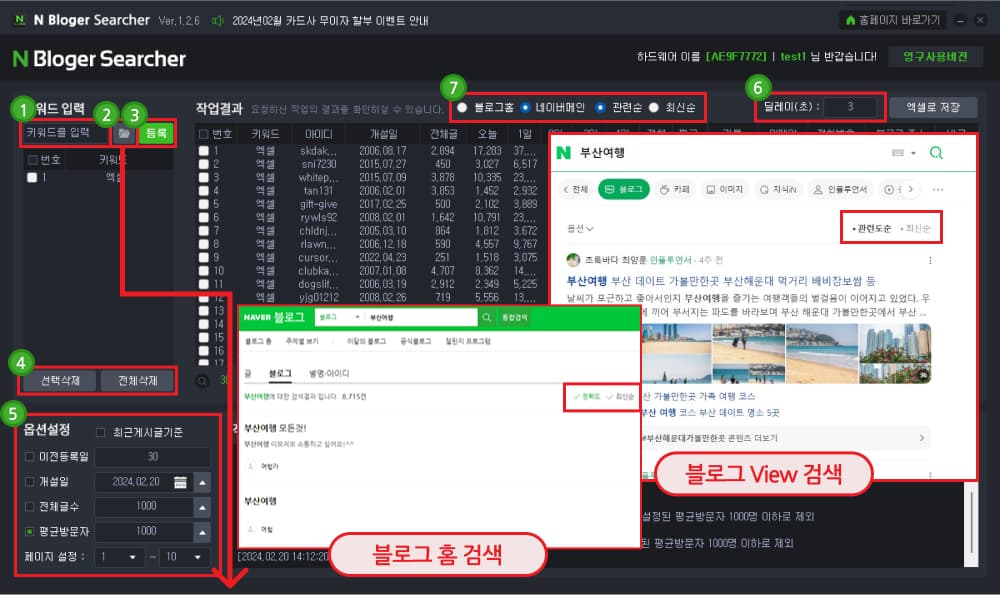Click the up arrow beside 개설일 date
This screenshot has width=1000, height=596.
coord(202,482)
